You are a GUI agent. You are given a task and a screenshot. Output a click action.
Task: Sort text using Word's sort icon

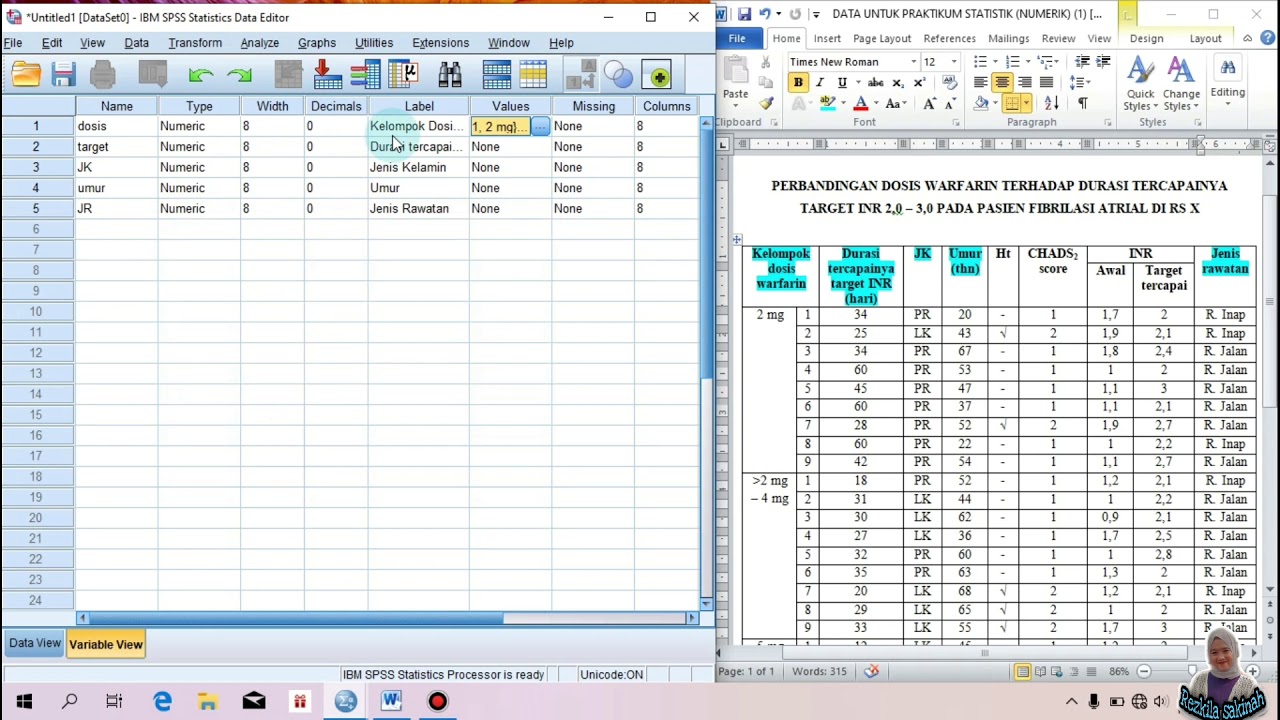click(1051, 103)
